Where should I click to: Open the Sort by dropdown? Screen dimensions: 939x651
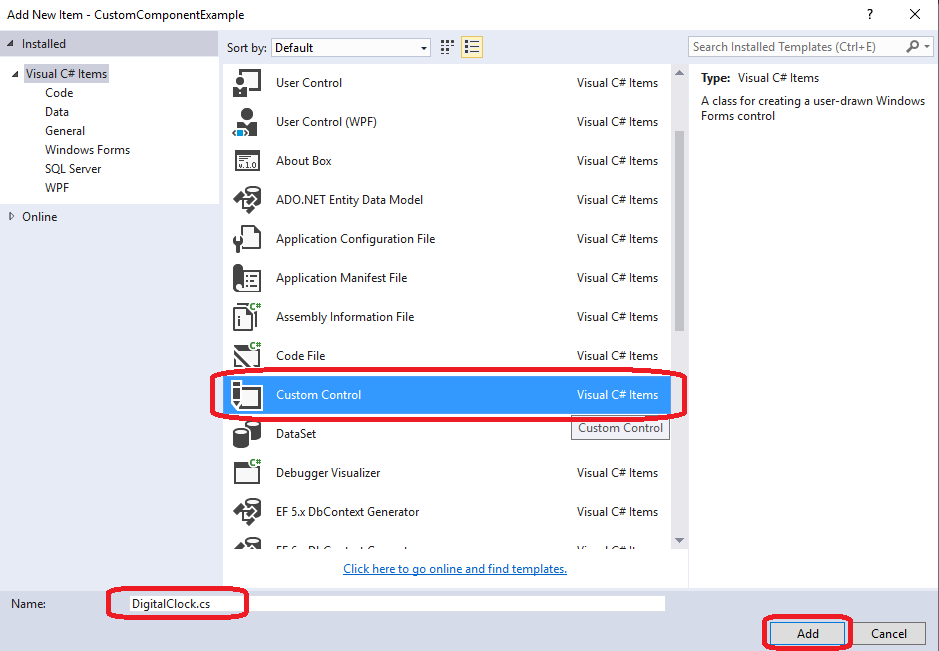[351, 47]
